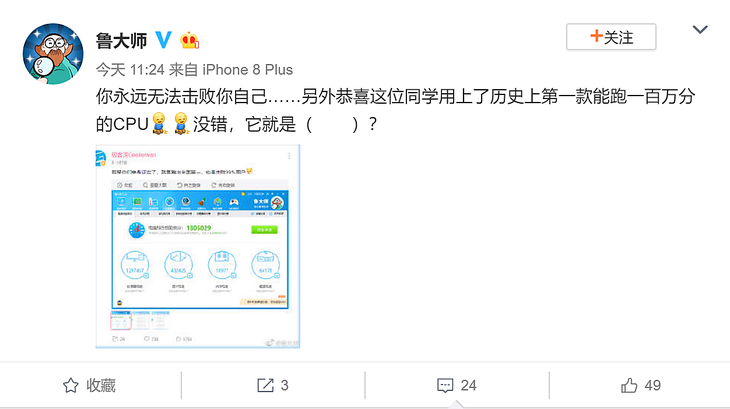The height and width of the screenshot is (409, 730).
Task: Click the 432425 graphics score circle
Action: click(178, 265)
